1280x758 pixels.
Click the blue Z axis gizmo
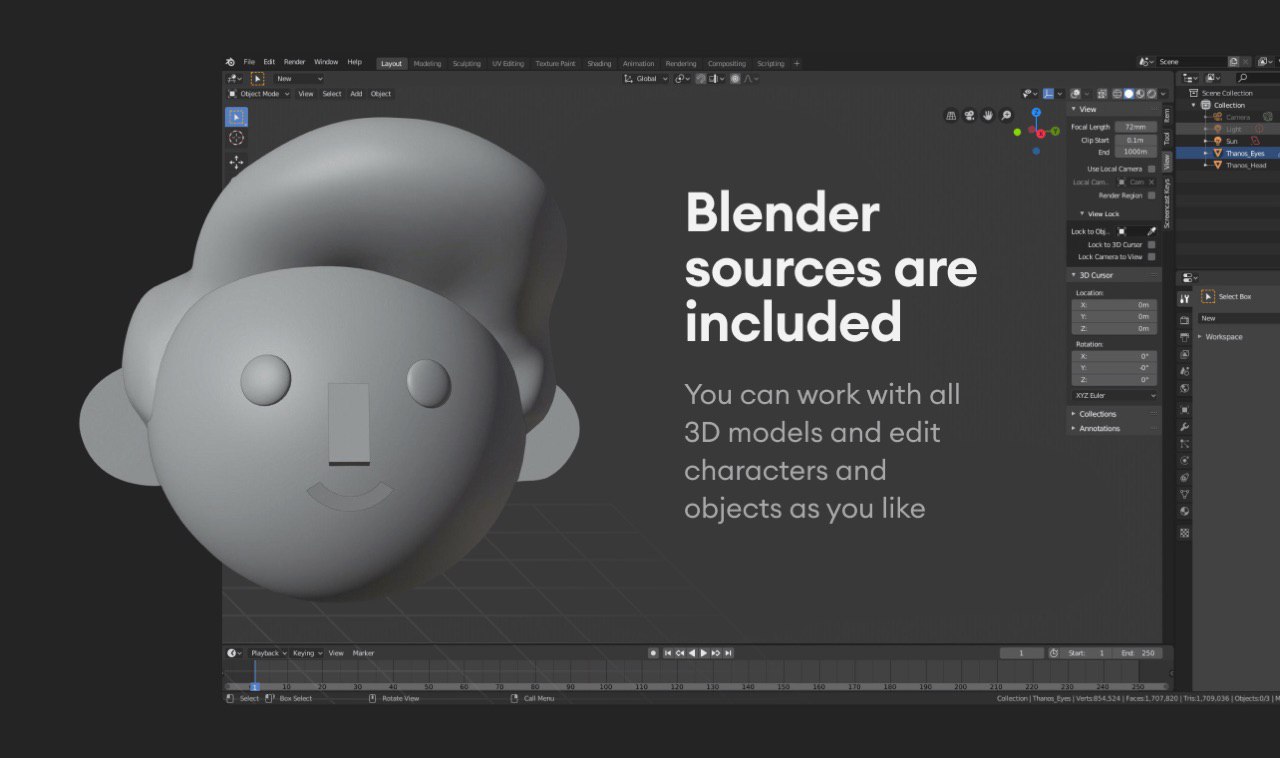point(1036,112)
